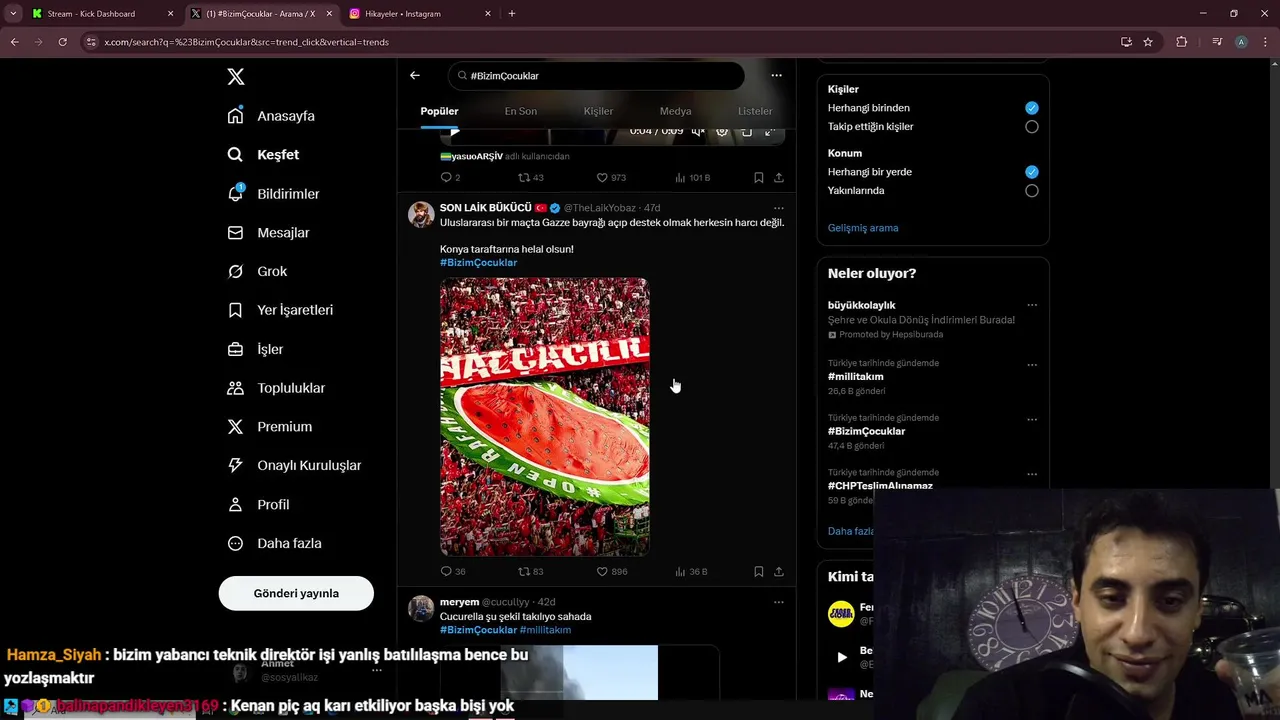
Task: Click the X logo in sidebar
Action: [235, 77]
